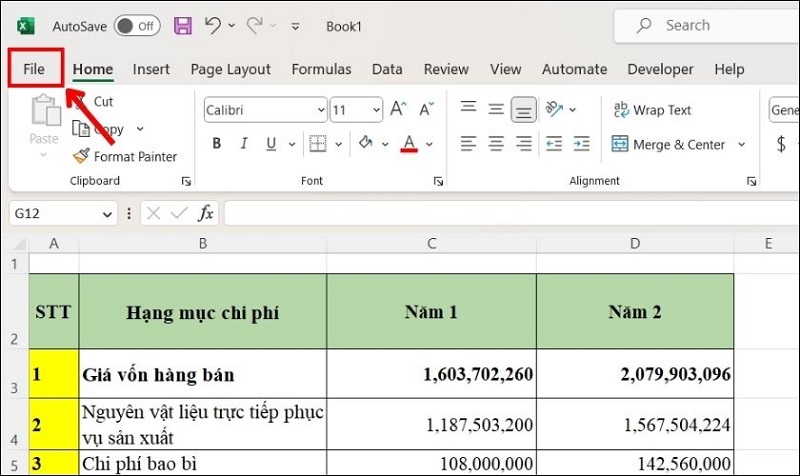Toggle the AutoSave switch
800x476 pixels.
[x=137, y=26]
